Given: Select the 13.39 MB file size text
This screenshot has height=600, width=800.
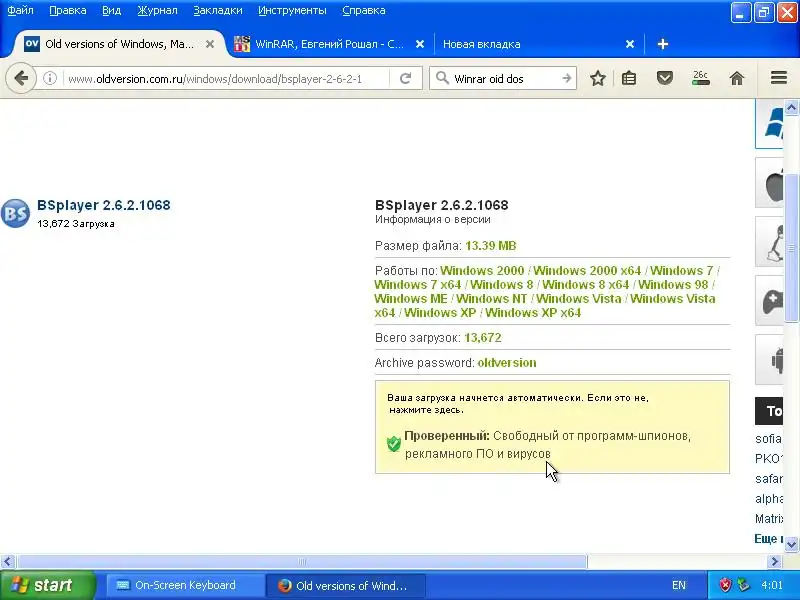Looking at the screenshot, I should (490, 246).
